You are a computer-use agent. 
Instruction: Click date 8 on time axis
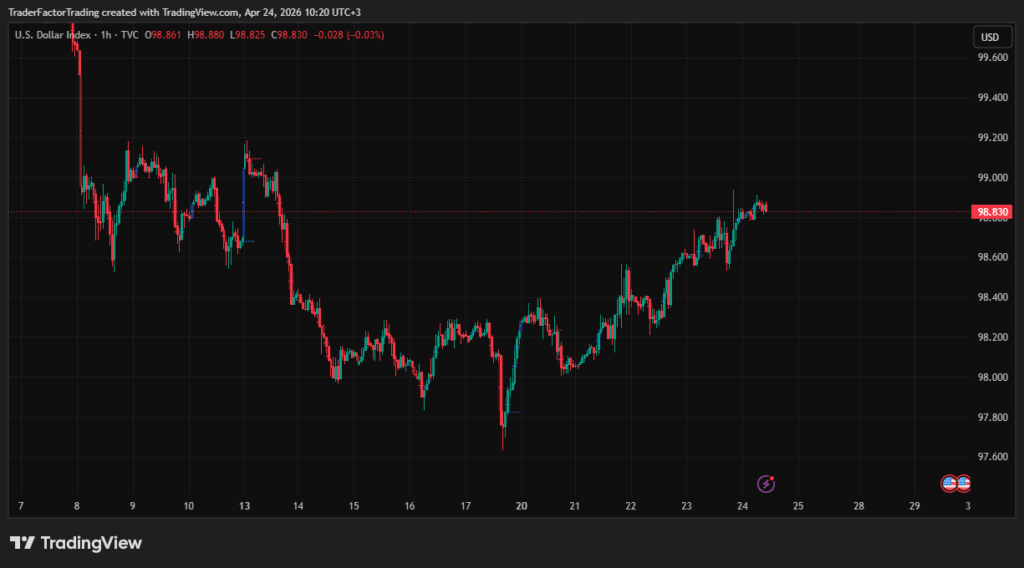click(77, 506)
